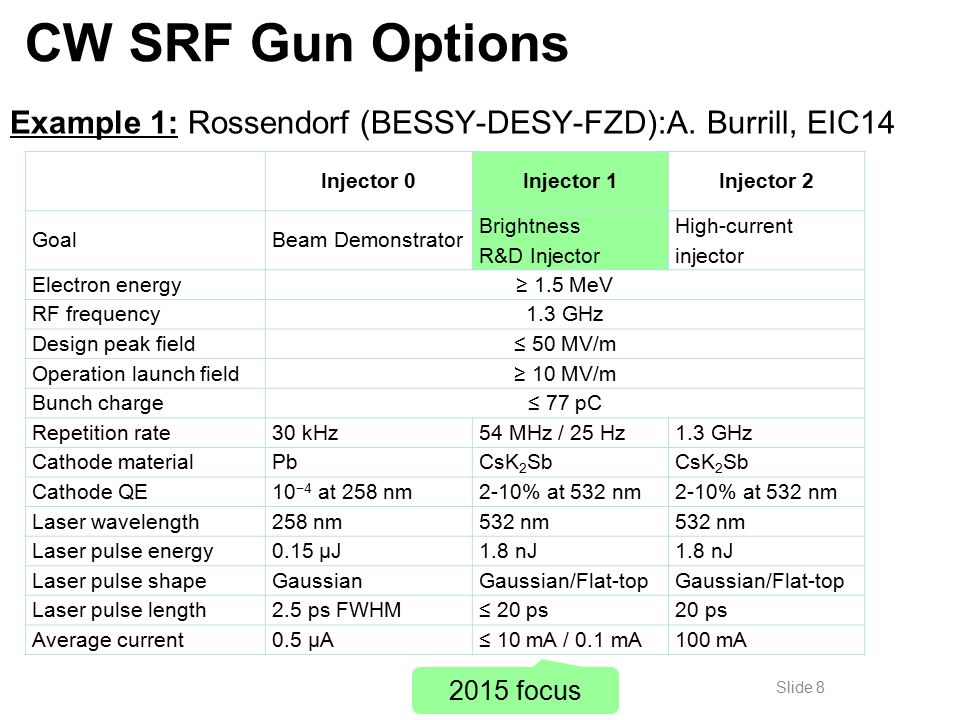
Task: Click the 'Bunch charge' row label
Action: click(98, 403)
